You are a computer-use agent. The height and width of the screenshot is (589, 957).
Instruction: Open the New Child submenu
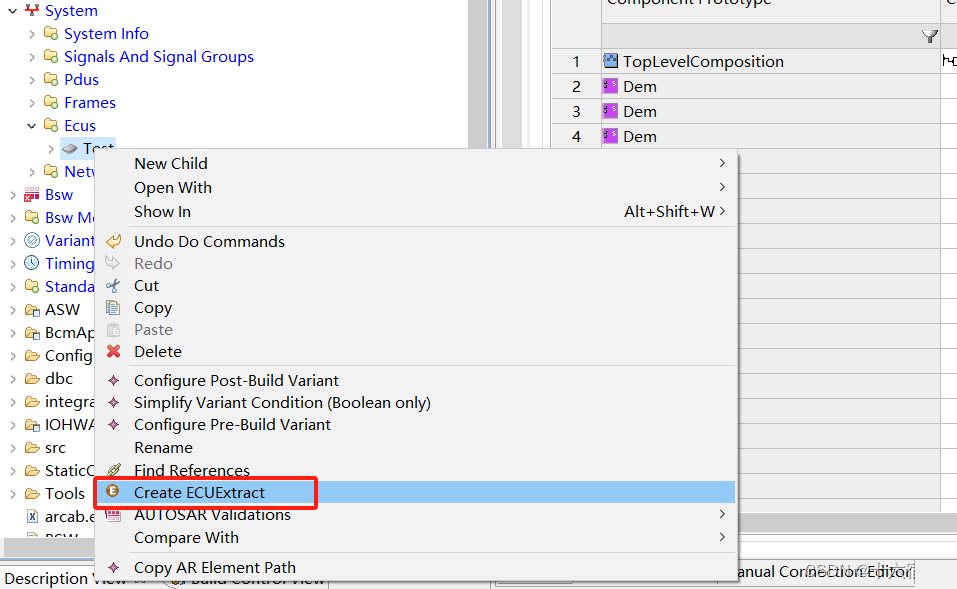coord(171,163)
